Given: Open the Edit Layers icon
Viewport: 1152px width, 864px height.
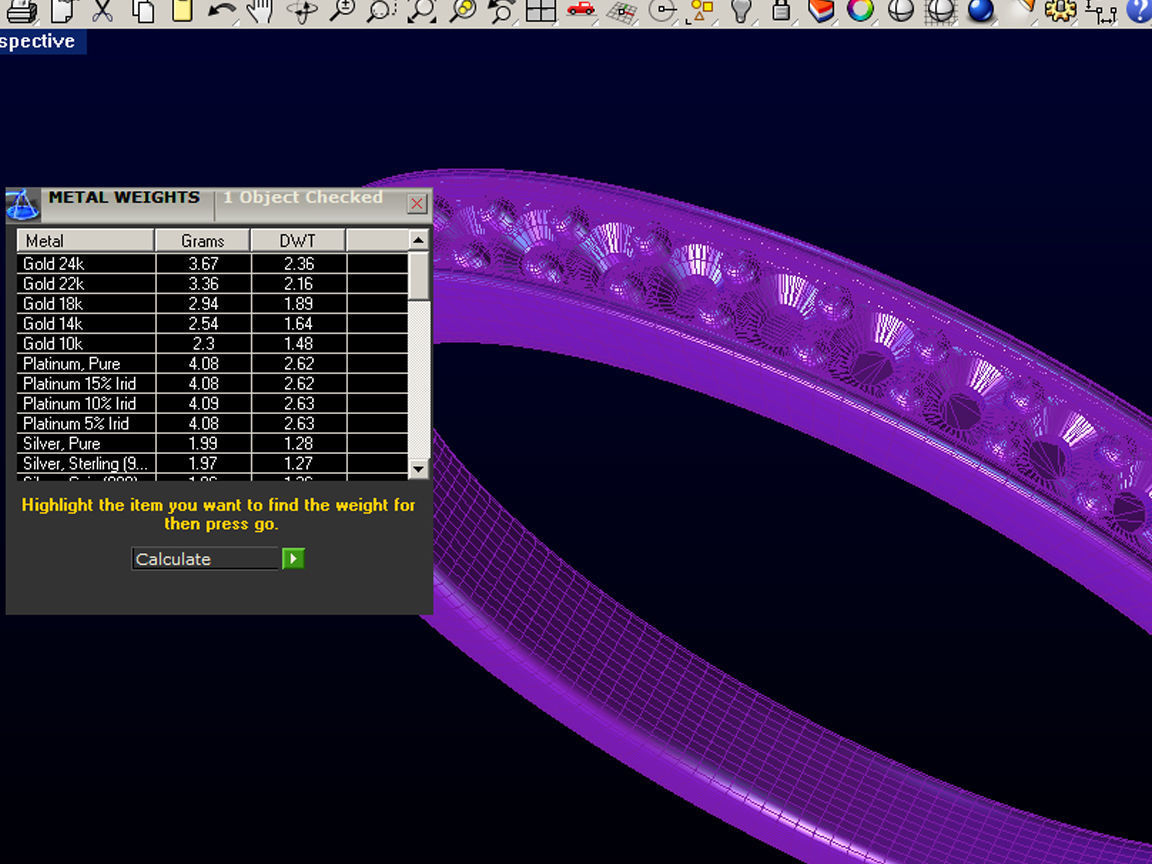Looking at the screenshot, I should point(821,10).
